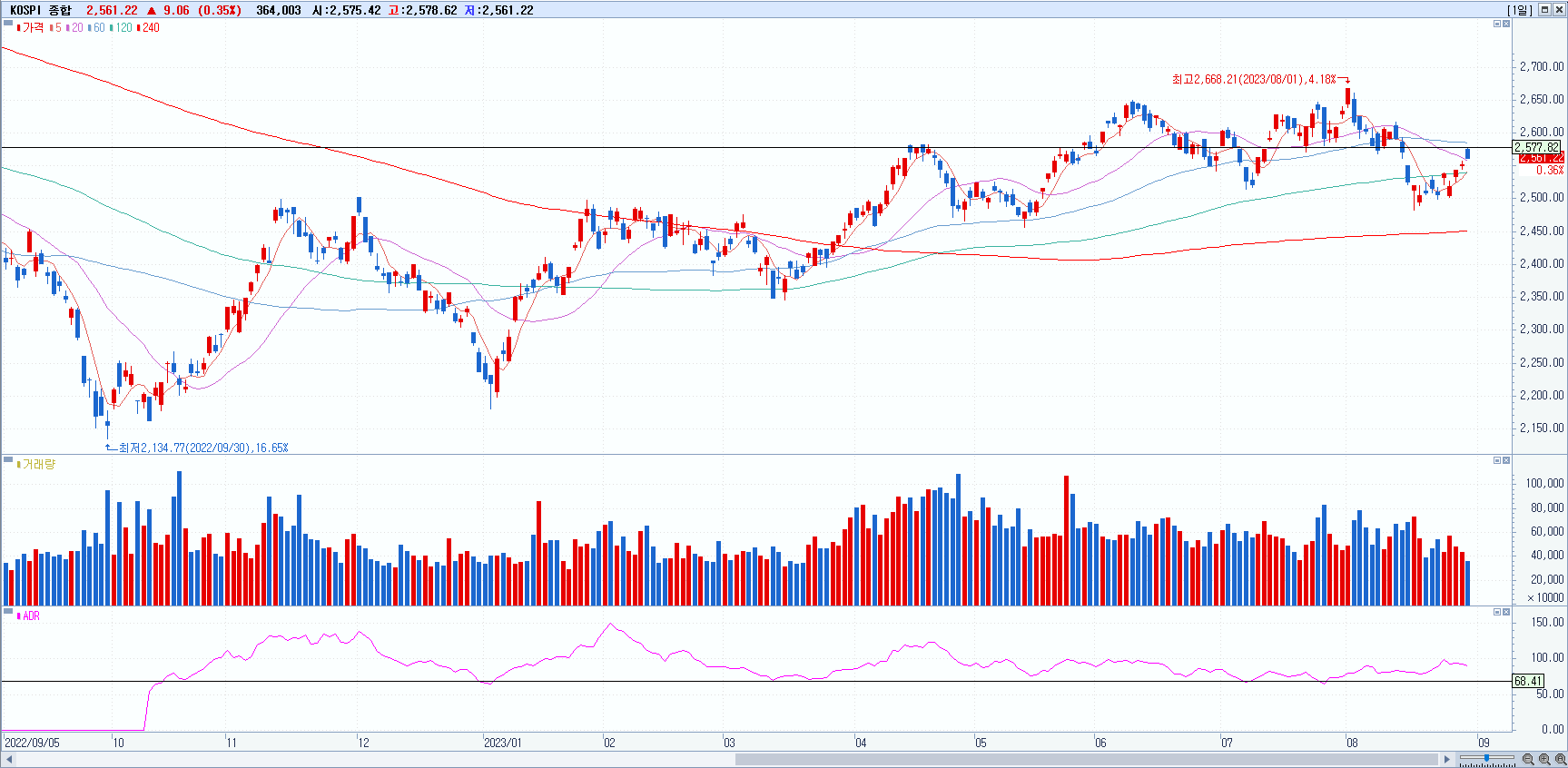Click the current index value 2,561.22 in header
1568x768 pixels.
112,10
